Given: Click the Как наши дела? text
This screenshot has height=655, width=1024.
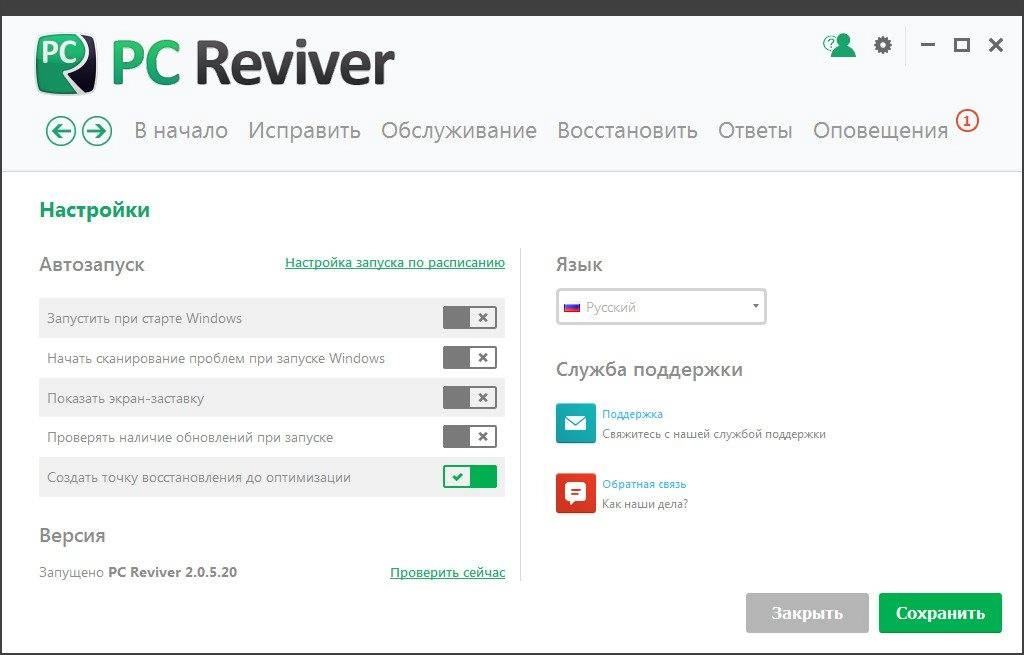Looking at the screenshot, I should point(645,504).
